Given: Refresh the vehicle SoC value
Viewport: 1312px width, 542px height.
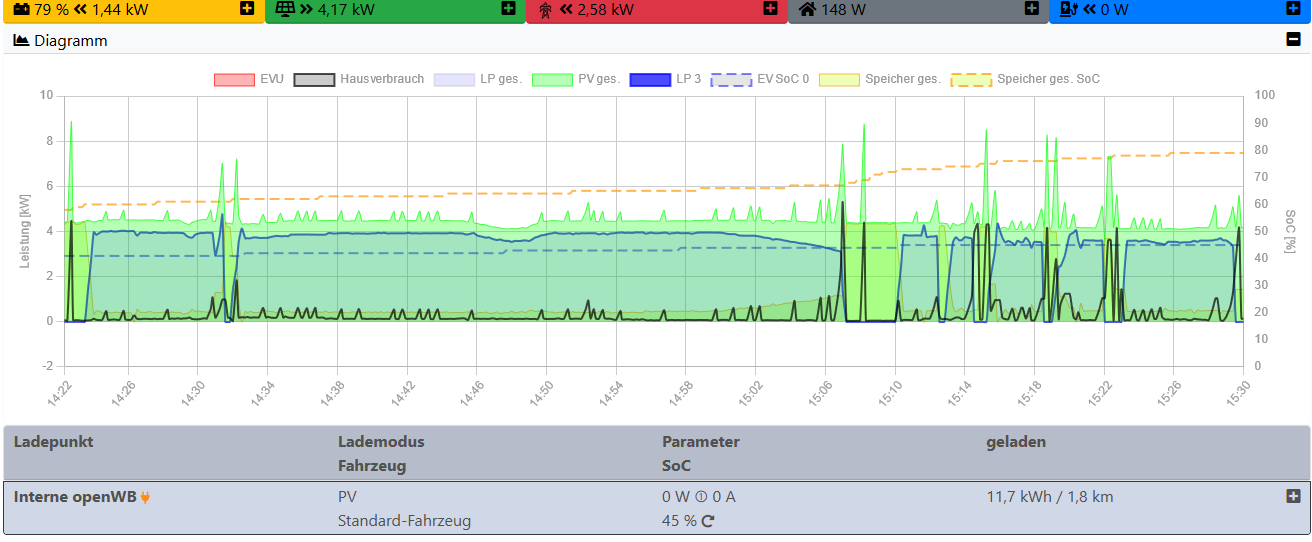Looking at the screenshot, I should pyautogui.click(x=708, y=521).
